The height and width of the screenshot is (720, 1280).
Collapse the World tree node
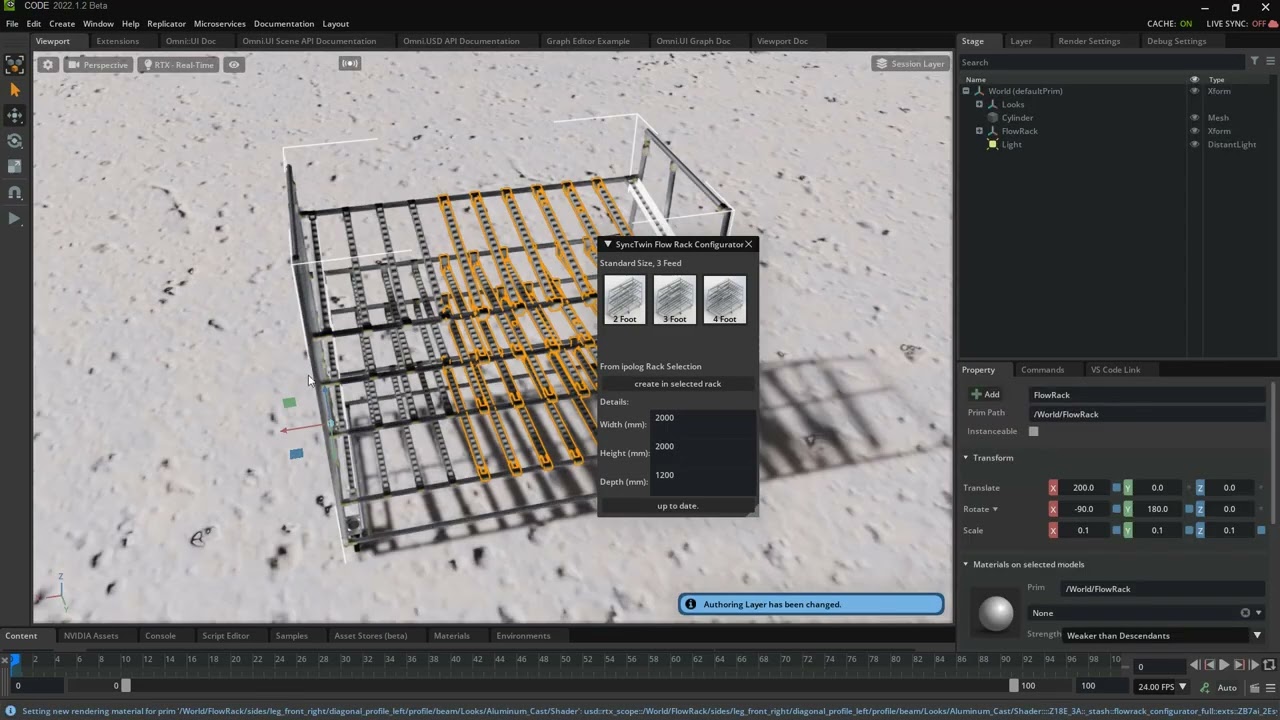966,91
